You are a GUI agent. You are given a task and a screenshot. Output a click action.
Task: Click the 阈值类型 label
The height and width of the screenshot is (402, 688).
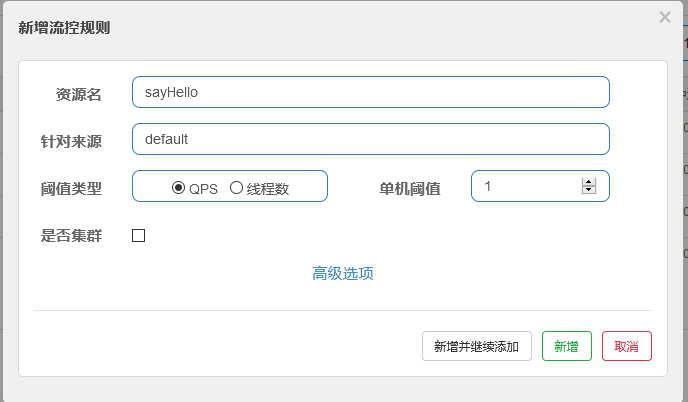(x=71, y=188)
